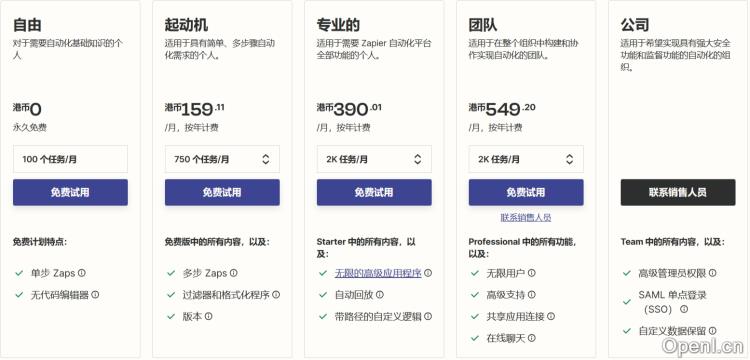Click info icon next to 自动回放
The image size is (750, 360).
point(380,295)
